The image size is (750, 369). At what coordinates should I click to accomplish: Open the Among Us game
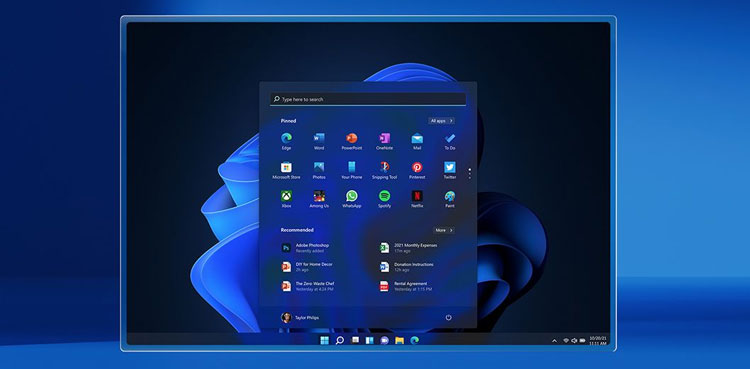click(319, 199)
